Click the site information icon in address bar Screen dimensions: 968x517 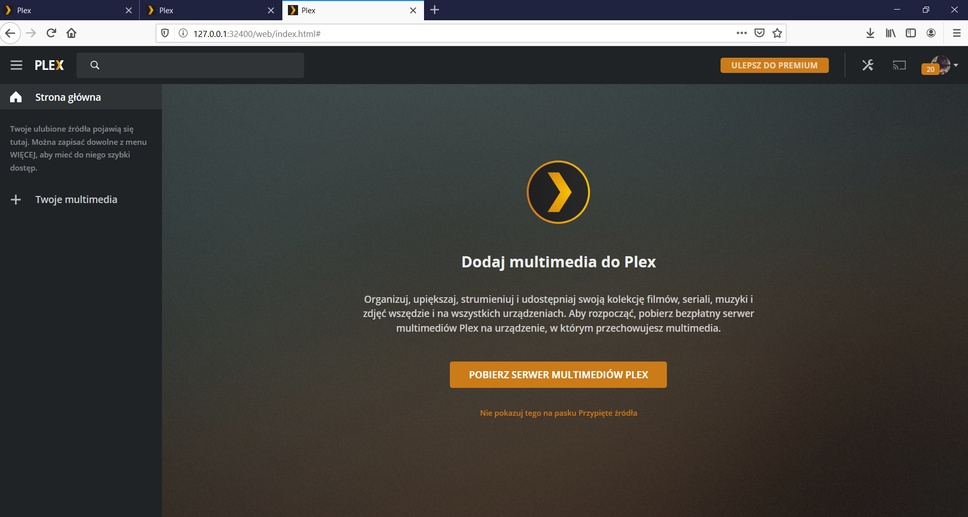183,33
